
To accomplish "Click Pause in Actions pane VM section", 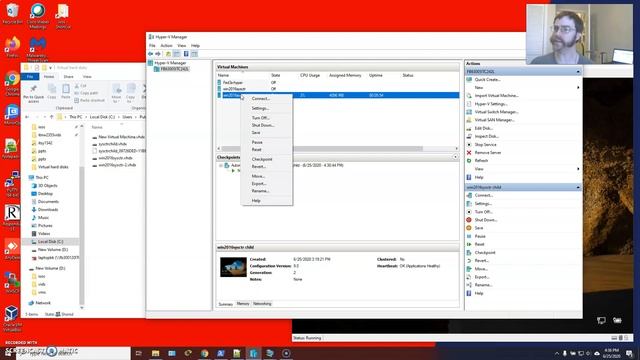I will pyautogui.click(x=480, y=236).
